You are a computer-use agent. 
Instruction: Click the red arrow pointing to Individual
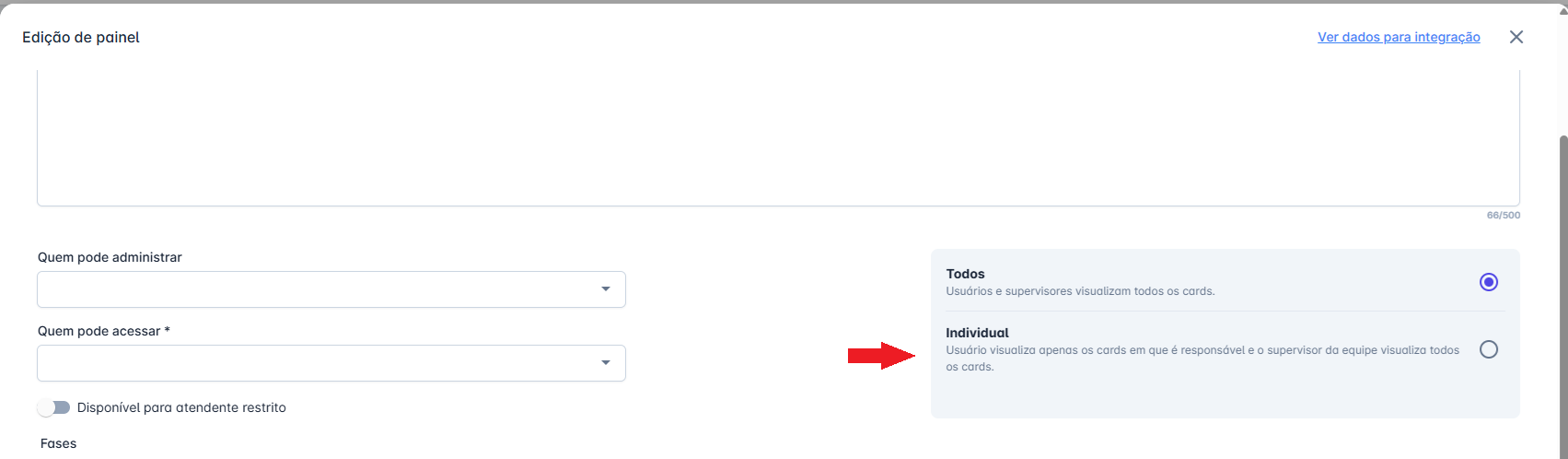click(x=881, y=355)
